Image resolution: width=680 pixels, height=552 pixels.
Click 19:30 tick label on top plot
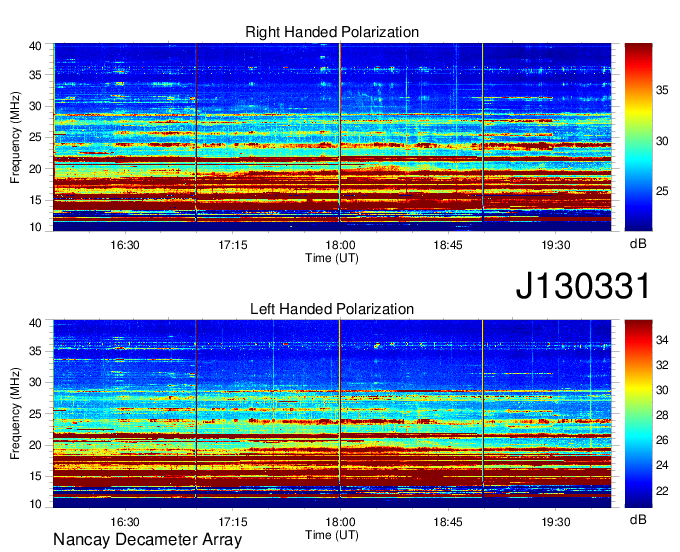(556, 245)
